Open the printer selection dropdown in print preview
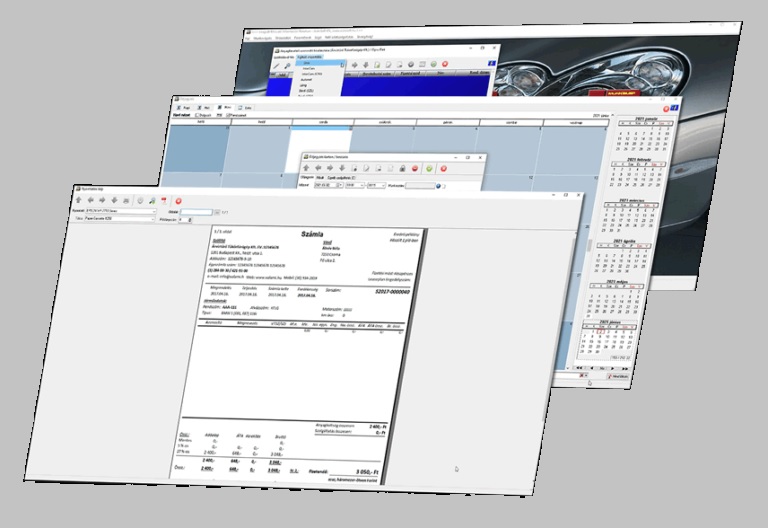Image resolution: width=768 pixels, height=528 pixels. point(121,211)
